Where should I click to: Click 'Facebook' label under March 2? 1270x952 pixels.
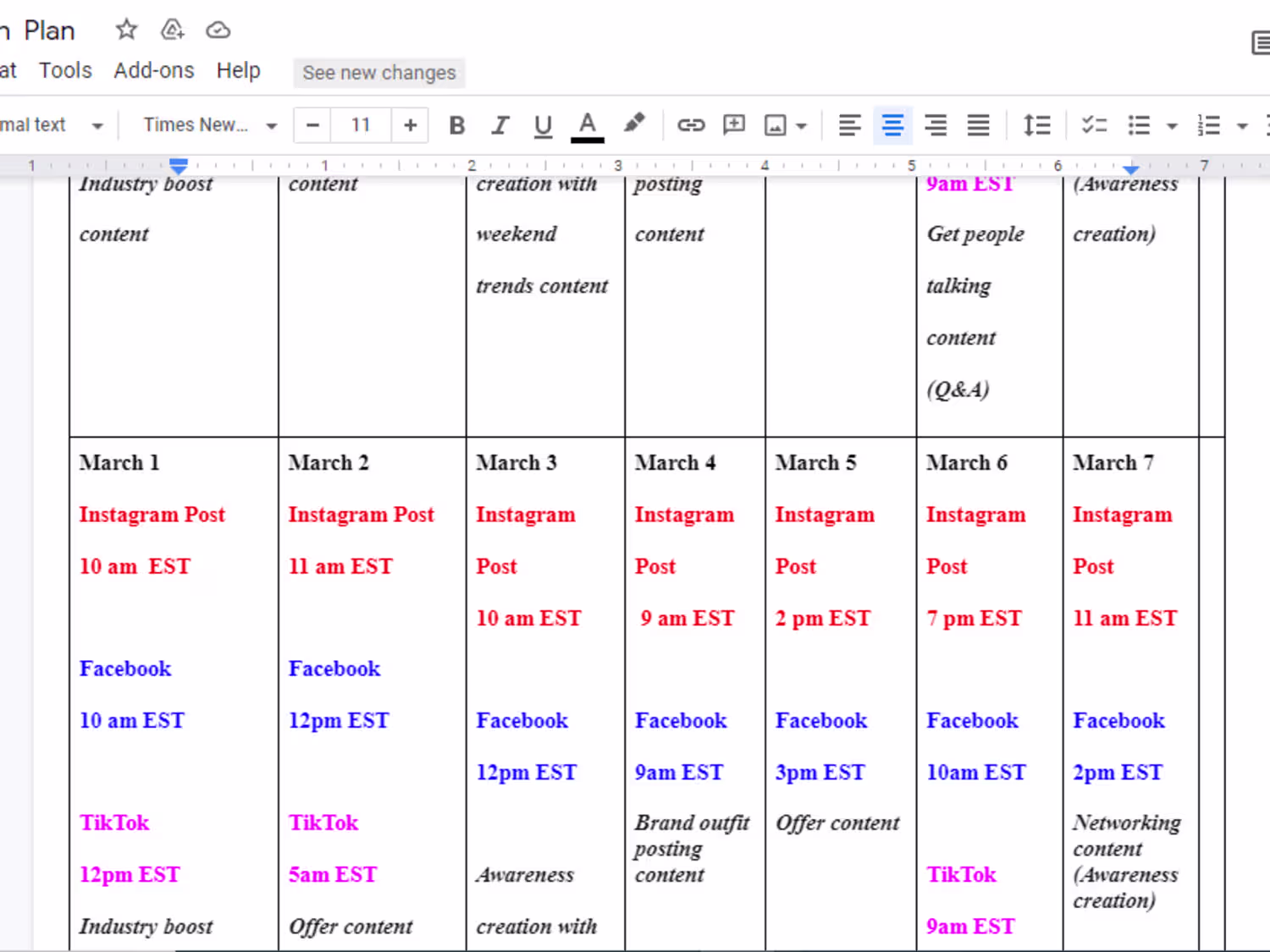(334, 669)
